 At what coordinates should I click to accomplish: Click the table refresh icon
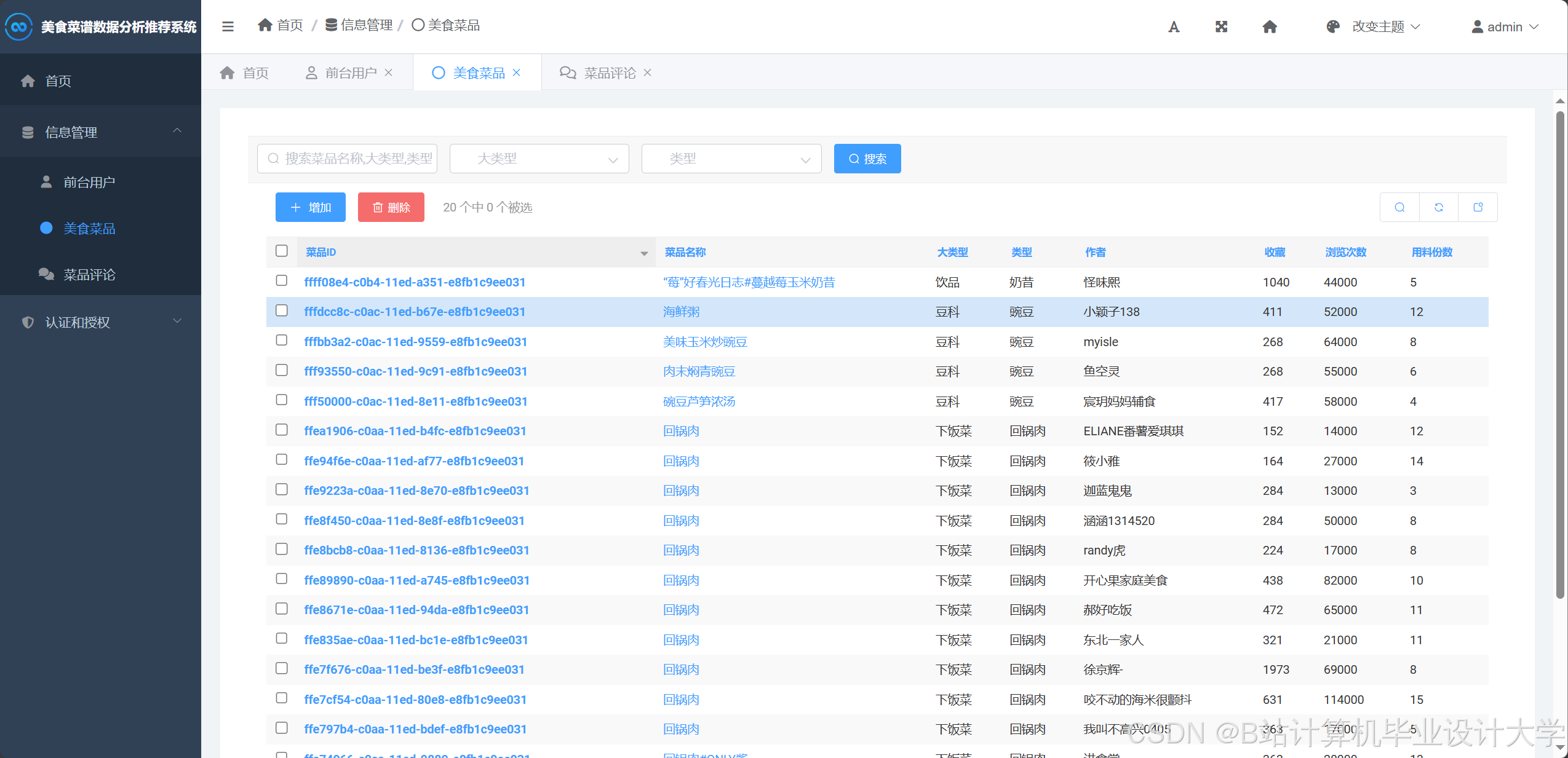1439,207
